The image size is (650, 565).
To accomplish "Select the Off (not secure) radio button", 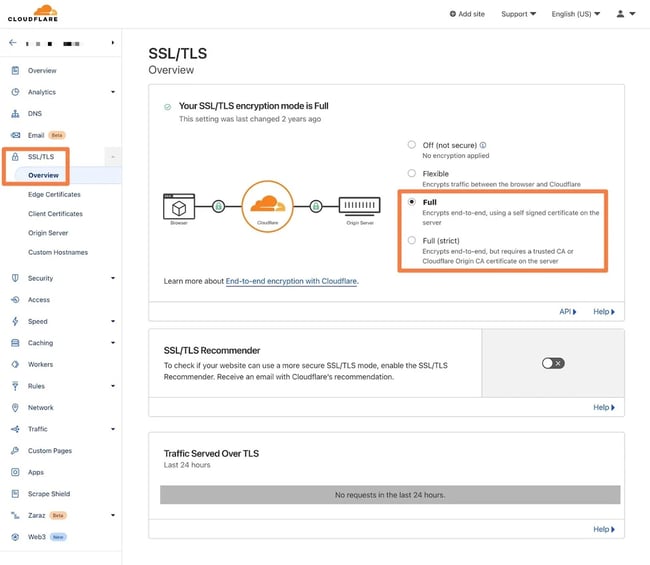I will [411, 145].
